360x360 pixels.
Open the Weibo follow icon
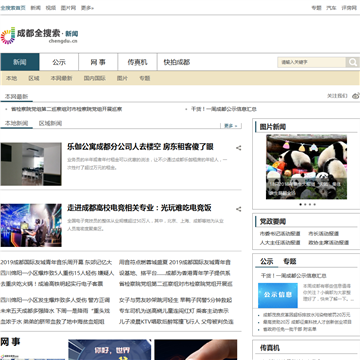pos(356,96)
